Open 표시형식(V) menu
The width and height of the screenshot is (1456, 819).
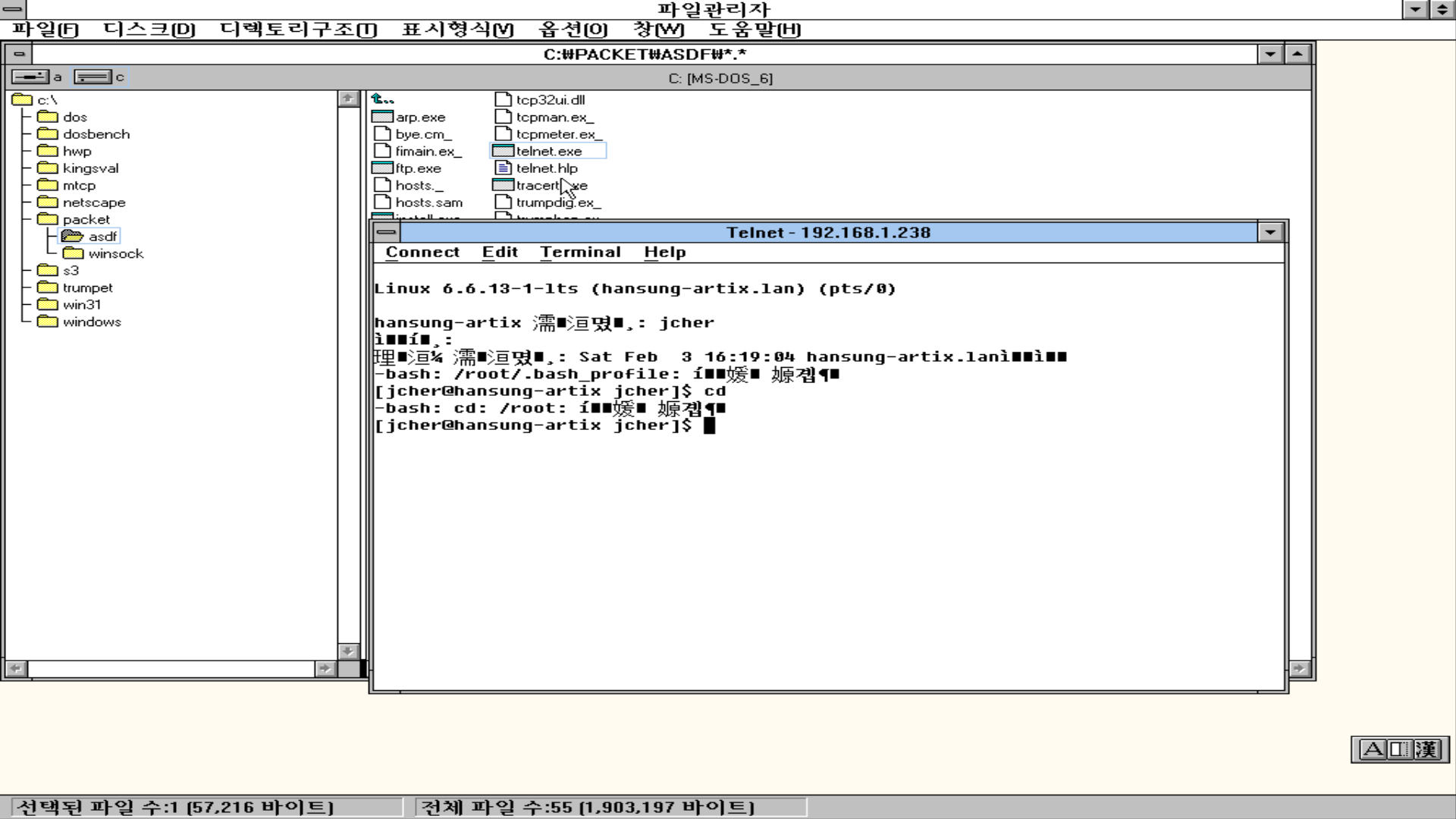tap(457, 30)
